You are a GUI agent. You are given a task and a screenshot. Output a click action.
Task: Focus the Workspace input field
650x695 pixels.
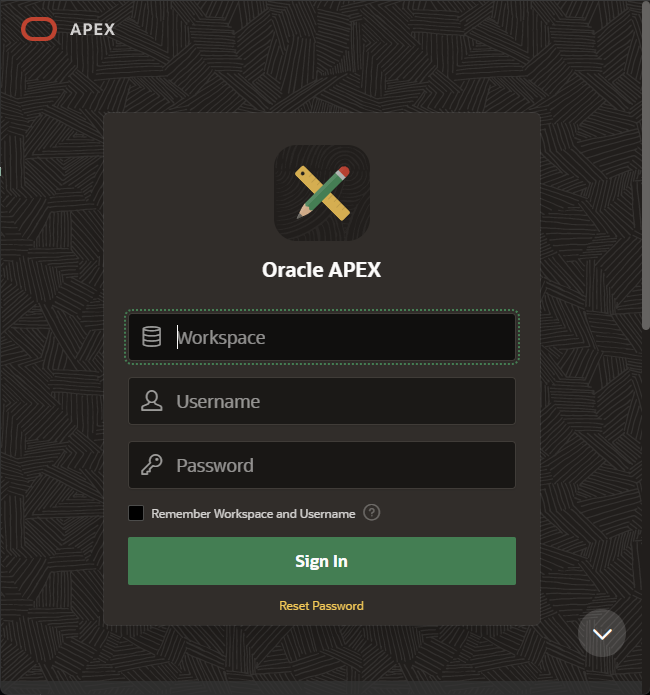pyautogui.click(x=322, y=337)
